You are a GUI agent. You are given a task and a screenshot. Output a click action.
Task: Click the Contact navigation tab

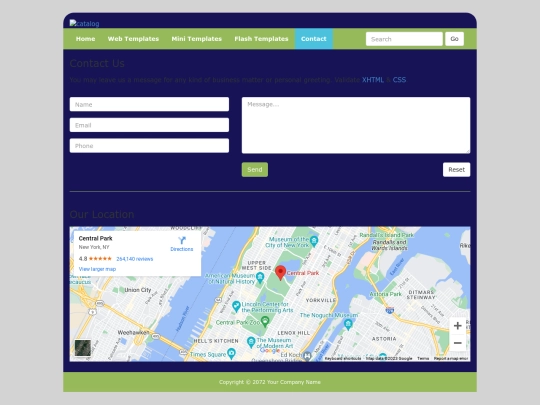[314, 39]
